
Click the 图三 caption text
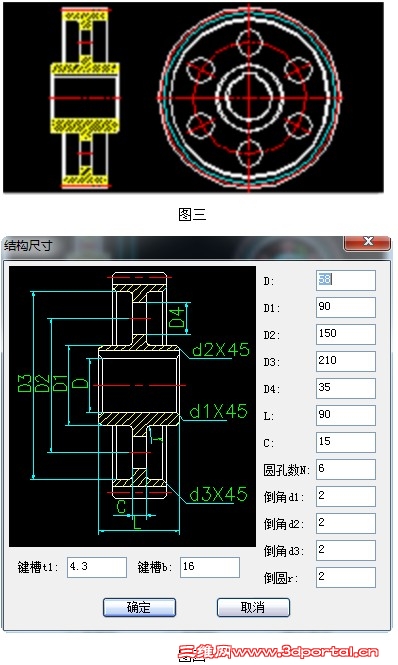[x=192, y=215]
